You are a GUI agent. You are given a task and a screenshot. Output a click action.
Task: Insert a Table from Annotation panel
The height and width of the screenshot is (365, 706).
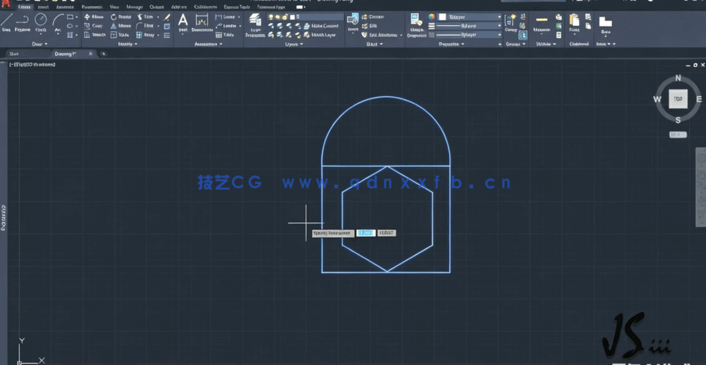pos(225,35)
